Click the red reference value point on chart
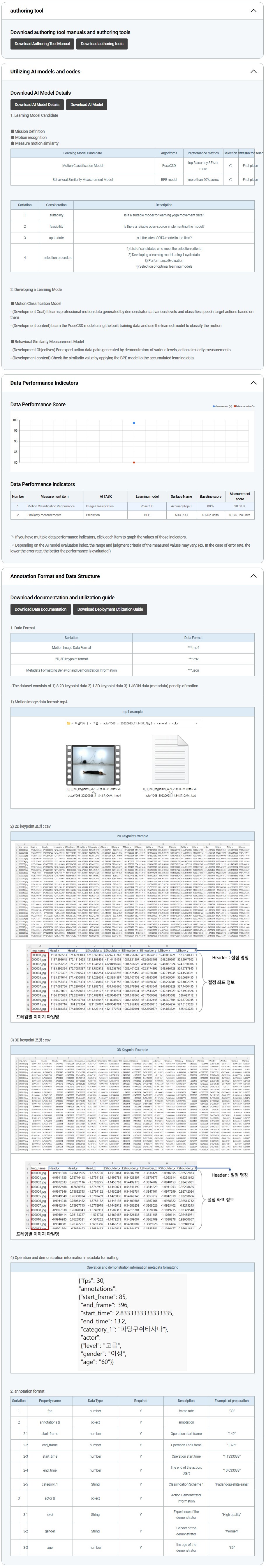This screenshot has height=1568, width=266. pos(134,462)
